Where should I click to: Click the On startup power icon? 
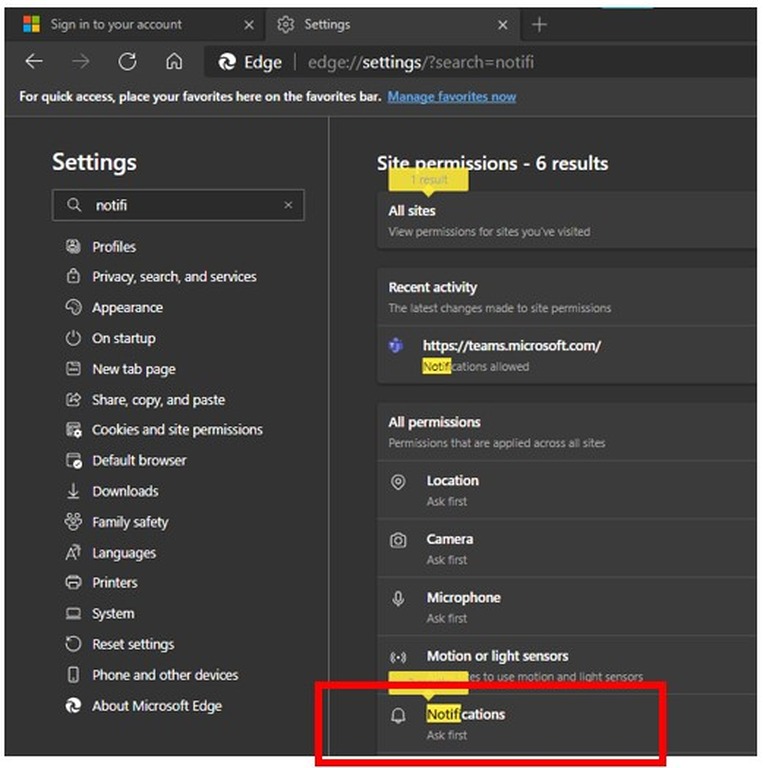coord(73,338)
